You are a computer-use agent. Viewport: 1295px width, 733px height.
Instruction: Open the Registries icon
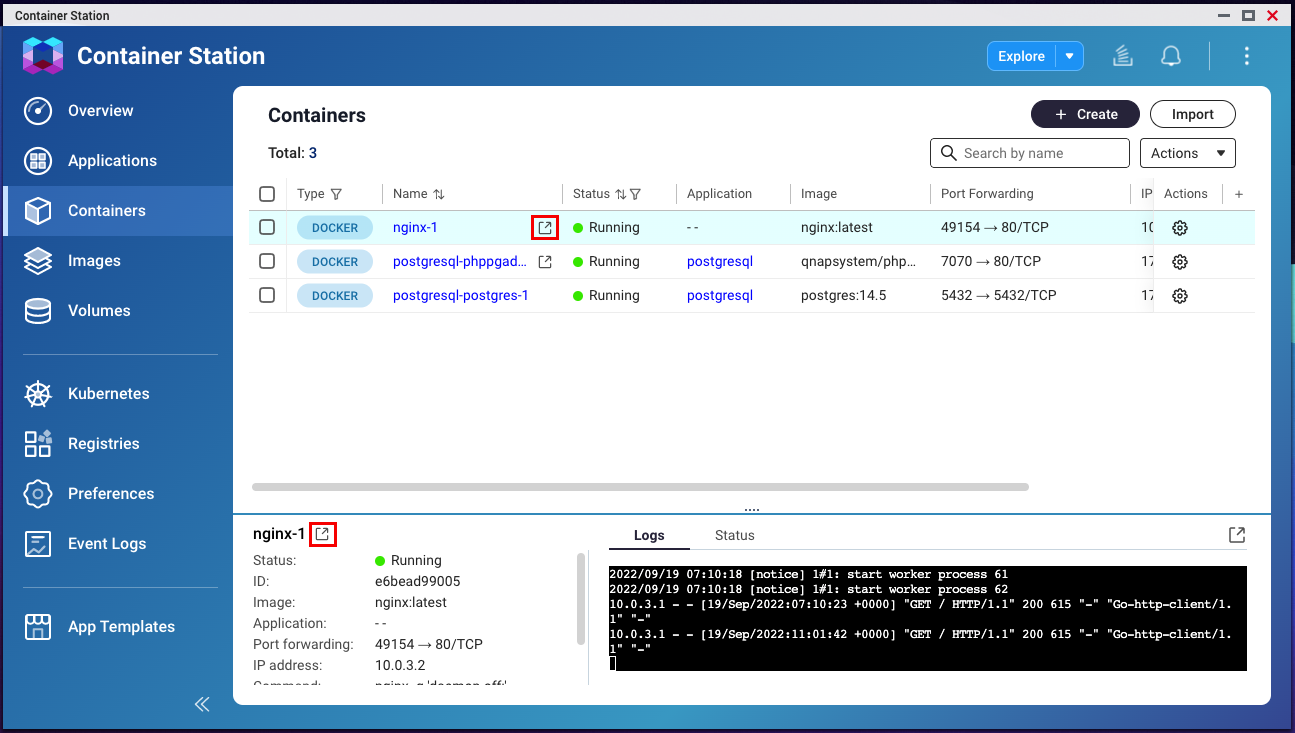[x=38, y=444]
